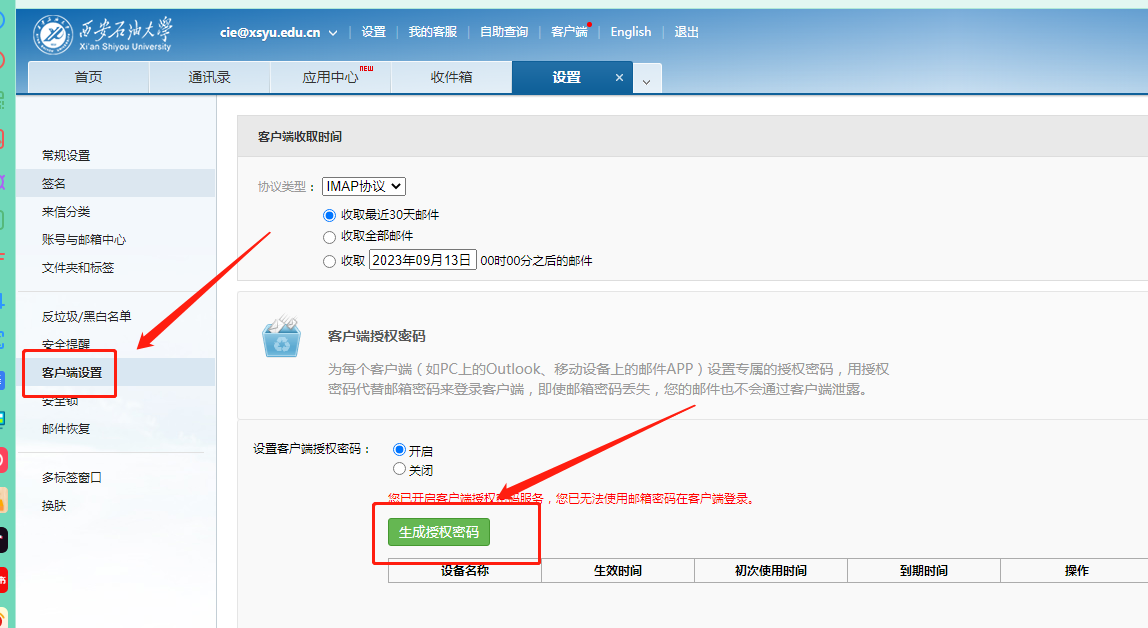Select 关闭 for client authorization password

coord(399,468)
